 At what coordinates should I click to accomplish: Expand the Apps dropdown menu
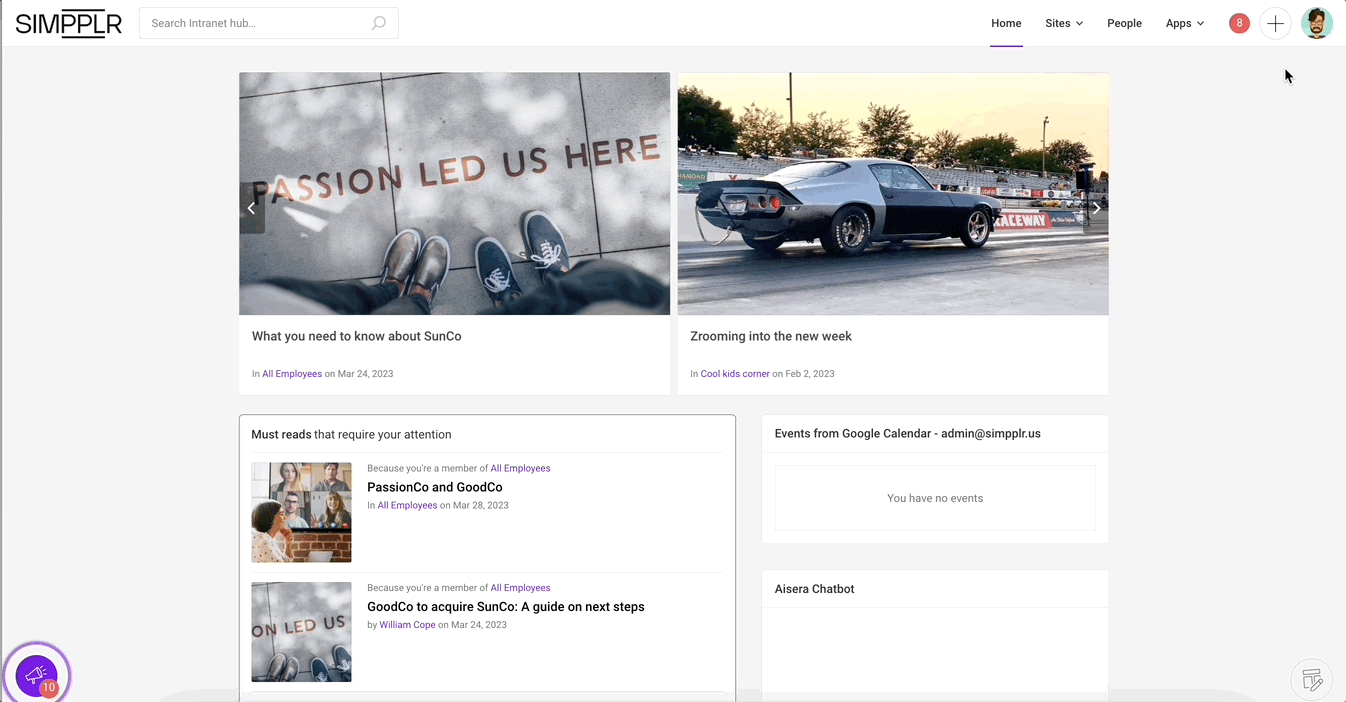(1185, 23)
